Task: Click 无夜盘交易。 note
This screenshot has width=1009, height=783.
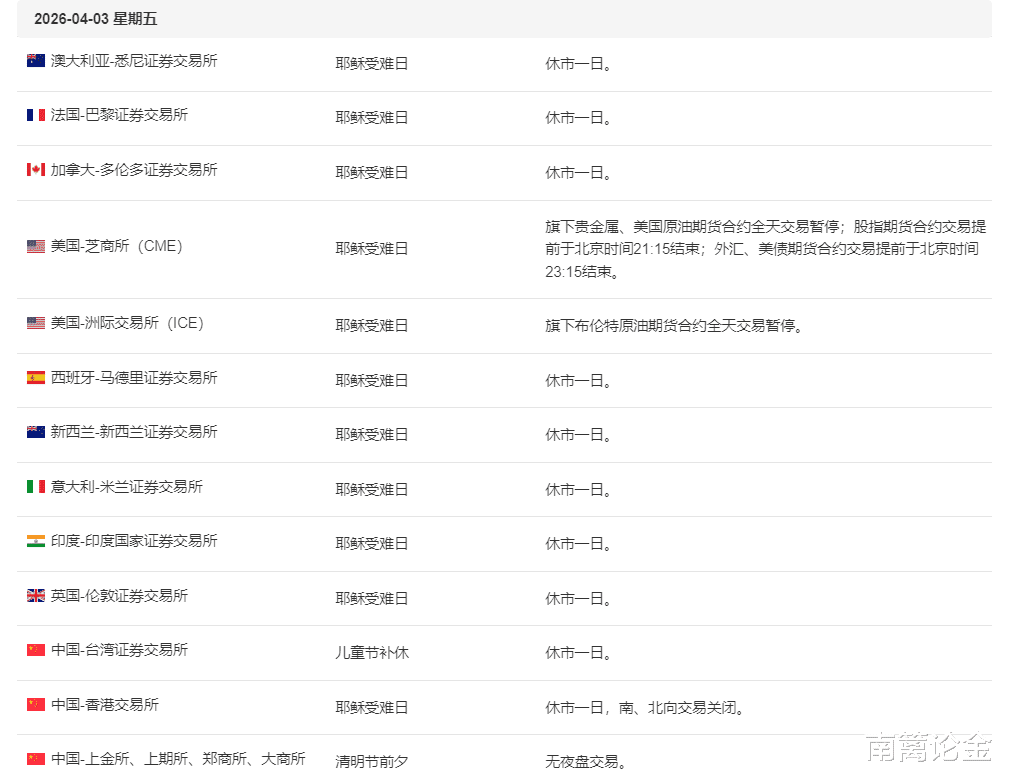Action: tap(586, 762)
